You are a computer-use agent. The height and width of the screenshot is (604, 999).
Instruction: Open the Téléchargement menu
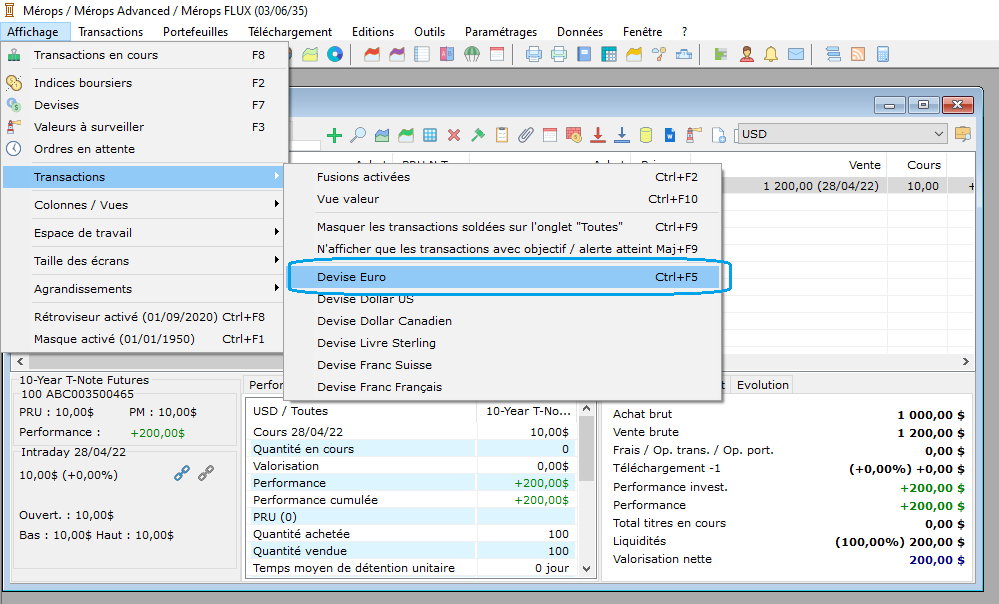pos(290,32)
